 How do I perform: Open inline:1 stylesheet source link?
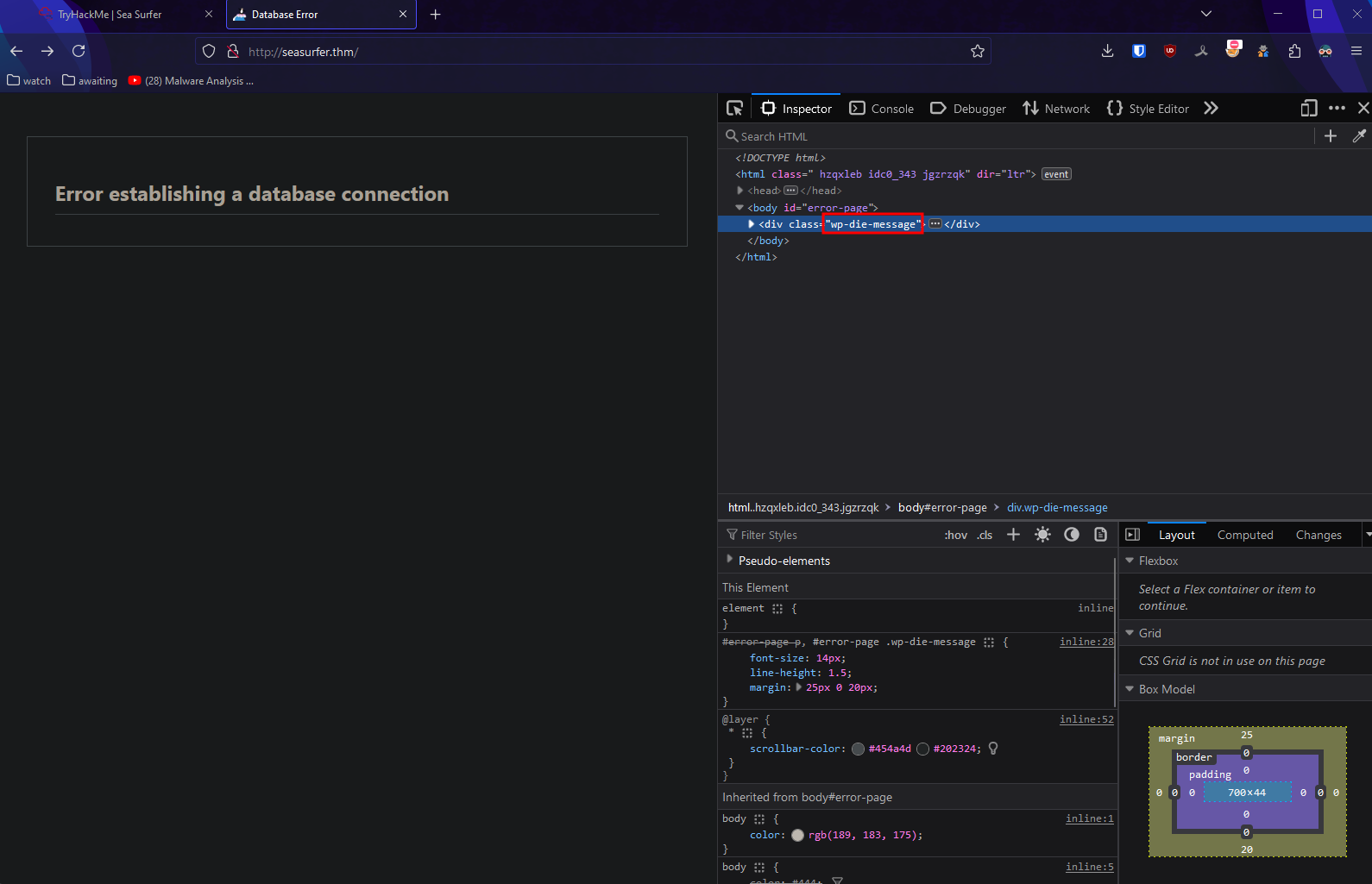tap(1090, 818)
